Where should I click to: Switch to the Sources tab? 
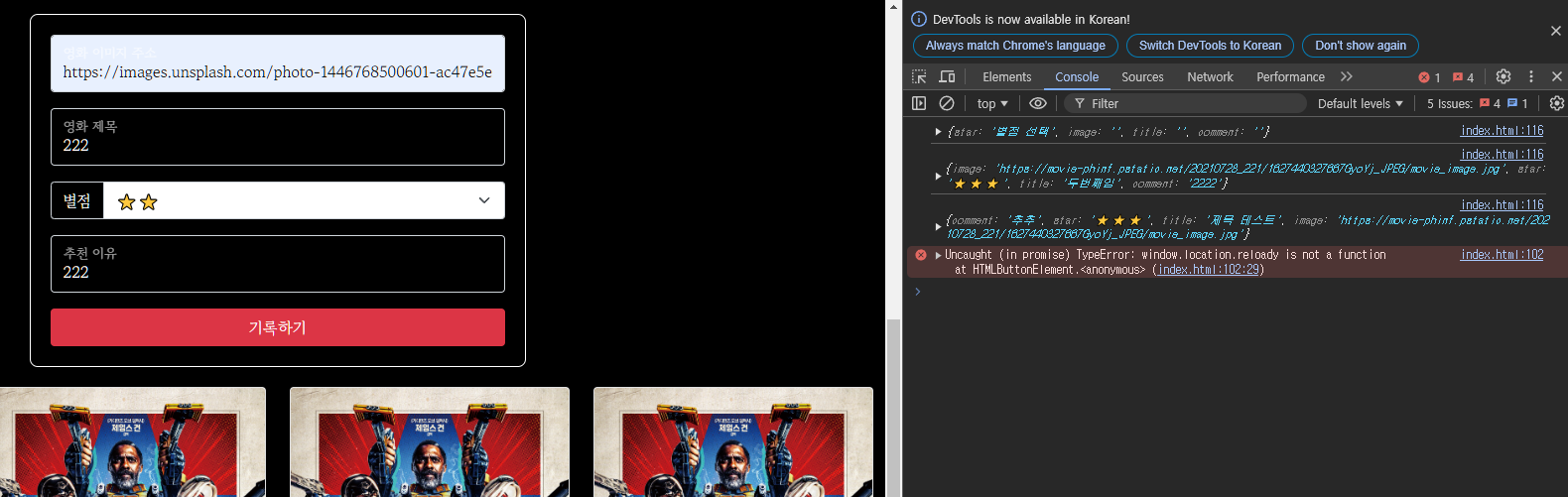click(x=1142, y=76)
